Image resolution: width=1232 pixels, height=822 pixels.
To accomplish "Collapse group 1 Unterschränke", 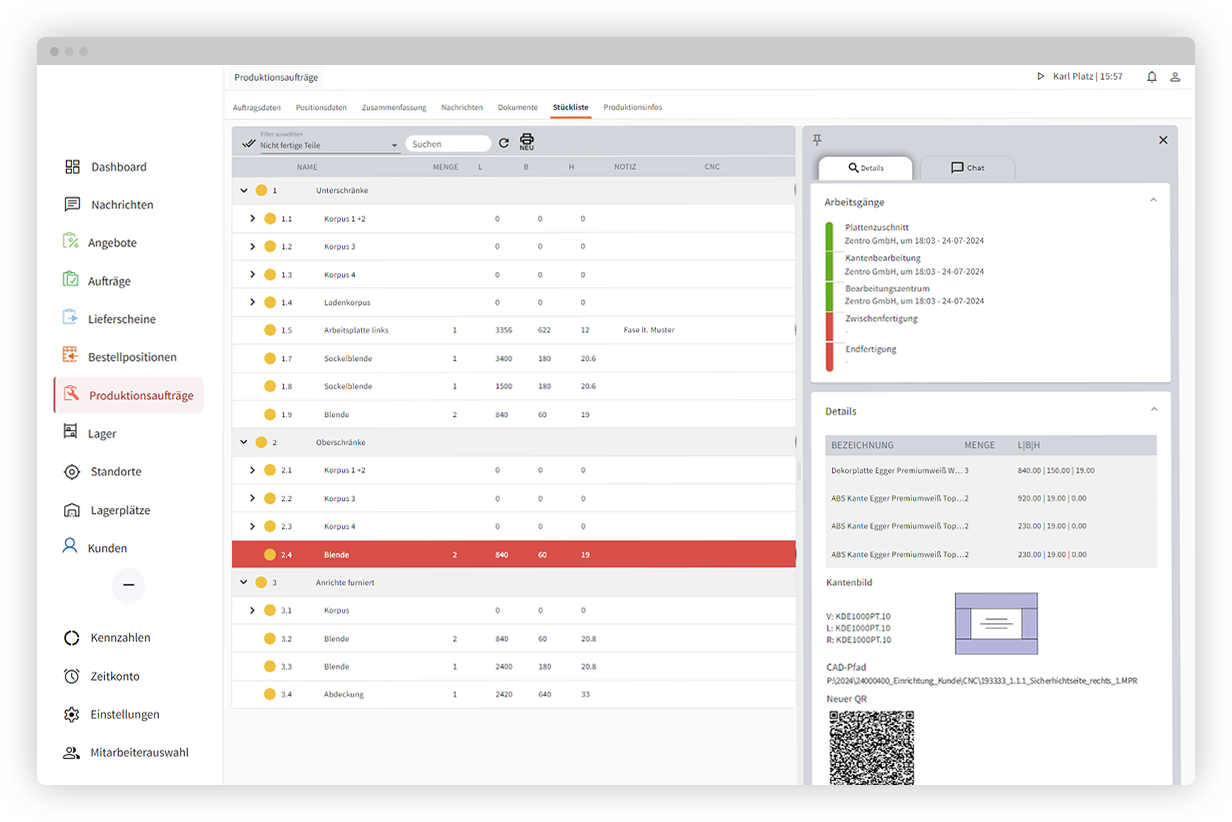I will tap(245, 190).
